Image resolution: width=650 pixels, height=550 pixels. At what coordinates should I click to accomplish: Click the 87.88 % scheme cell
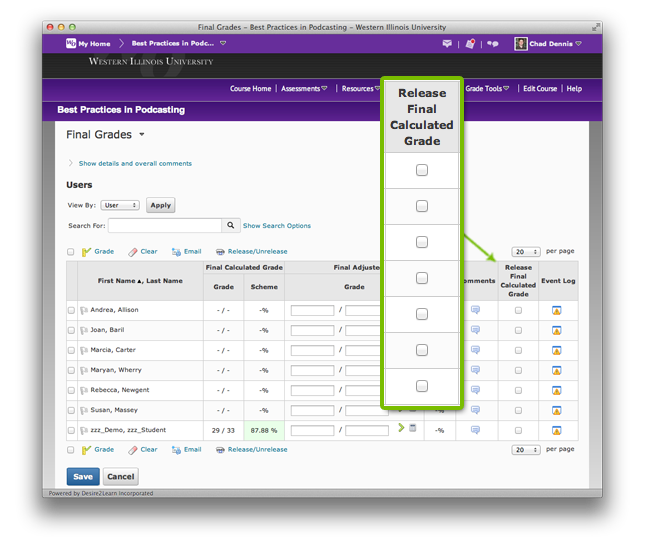[x=264, y=430]
